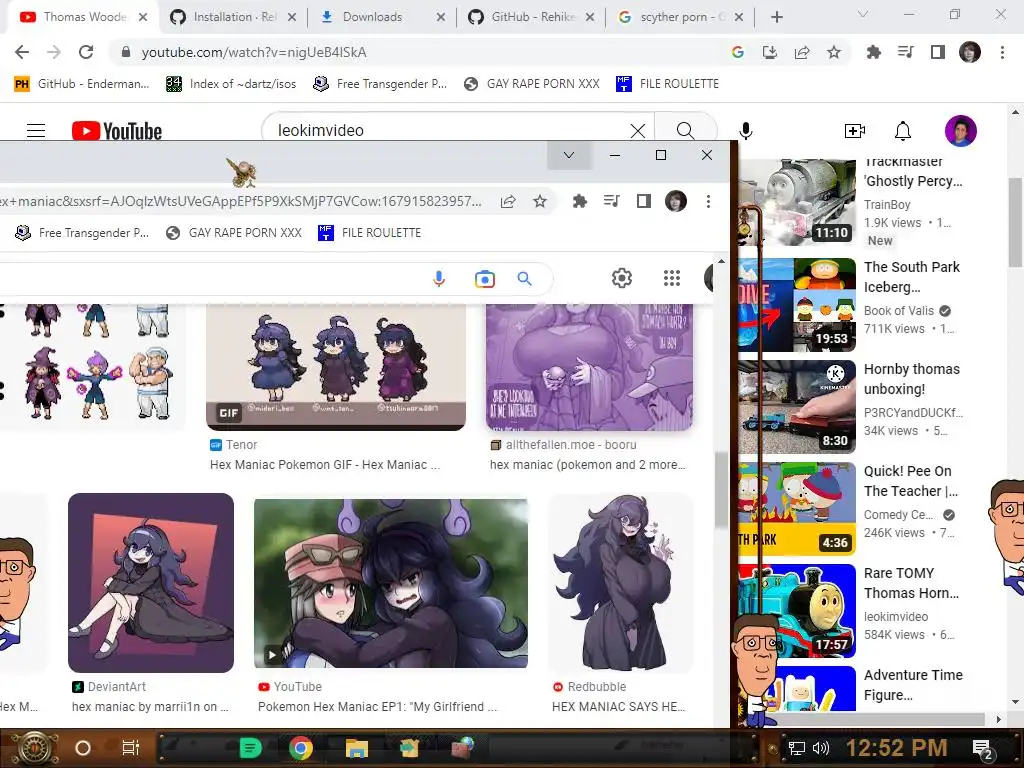Open FILE ROULETTE bookmark in front window

tap(370, 232)
